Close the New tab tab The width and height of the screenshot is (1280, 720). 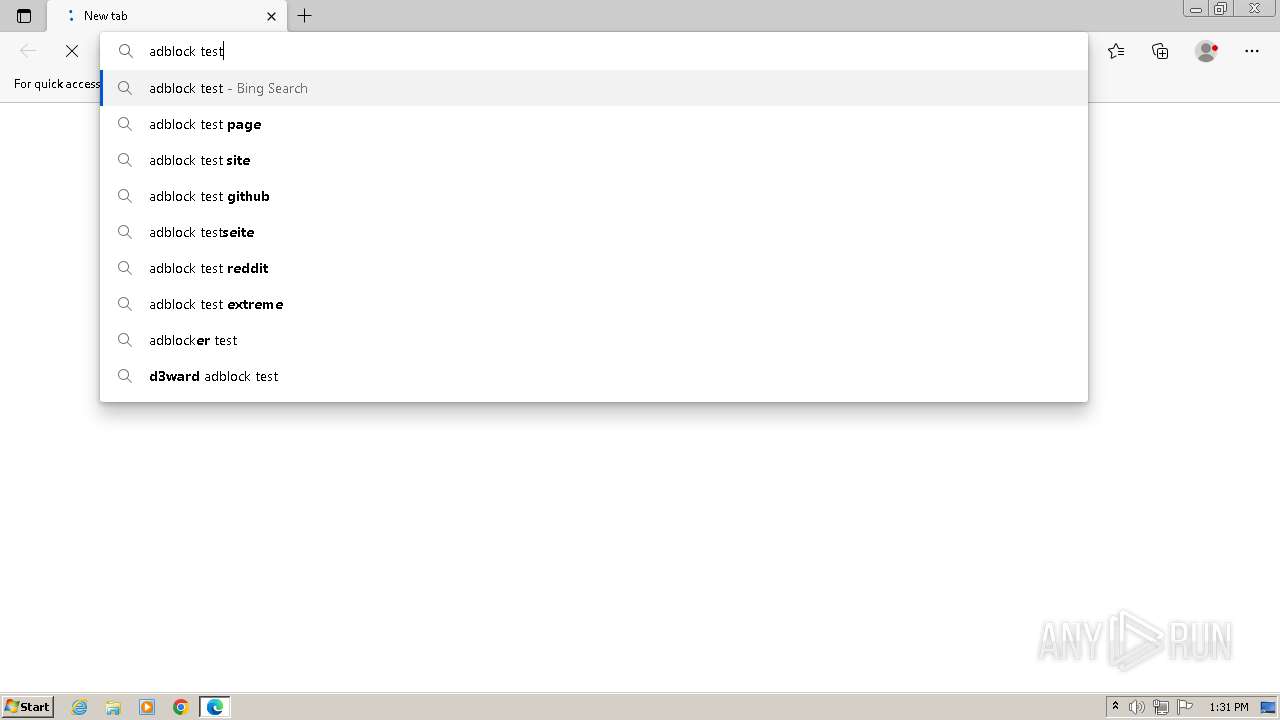[271, 16]
